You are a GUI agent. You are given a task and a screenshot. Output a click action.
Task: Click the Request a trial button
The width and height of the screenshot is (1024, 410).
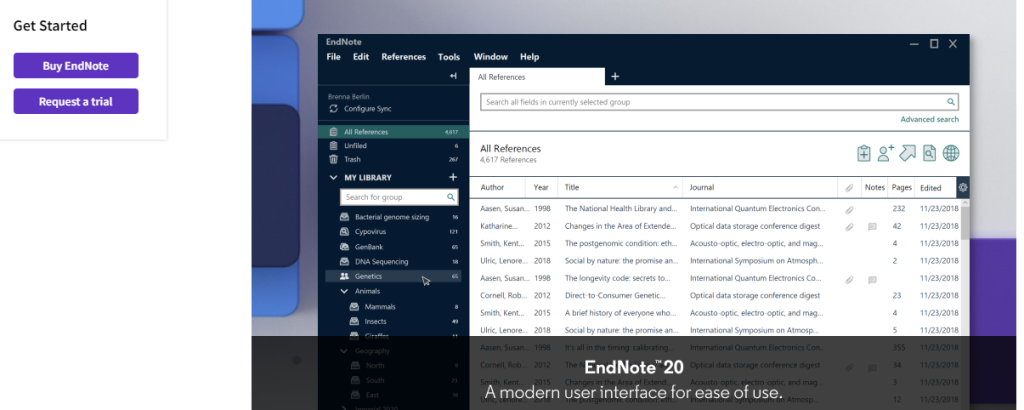click(76, 101)
